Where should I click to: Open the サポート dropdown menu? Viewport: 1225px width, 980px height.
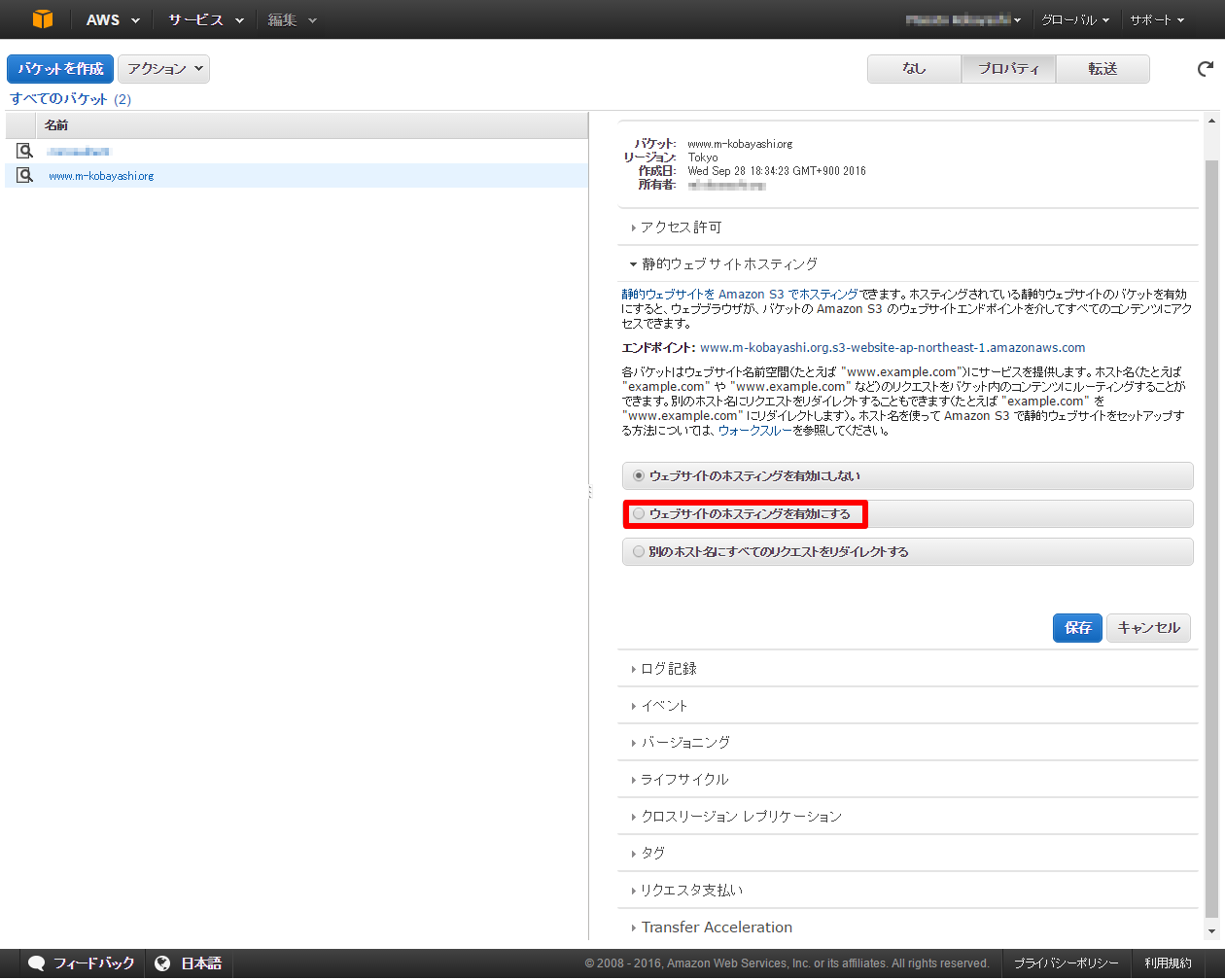coord(1157,19)
